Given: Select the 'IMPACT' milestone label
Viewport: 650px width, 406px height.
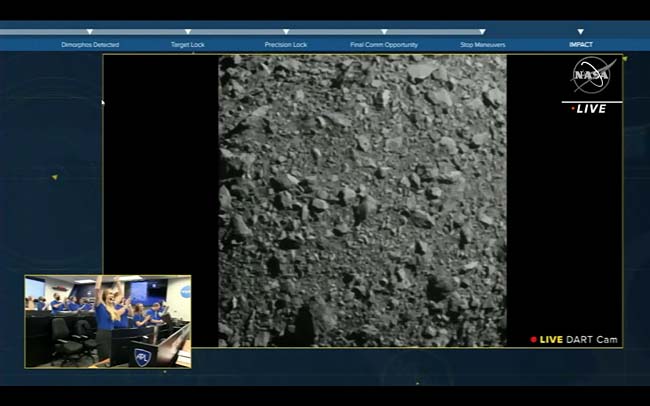Looking at the screenshot, I should (x=581, y=45).
